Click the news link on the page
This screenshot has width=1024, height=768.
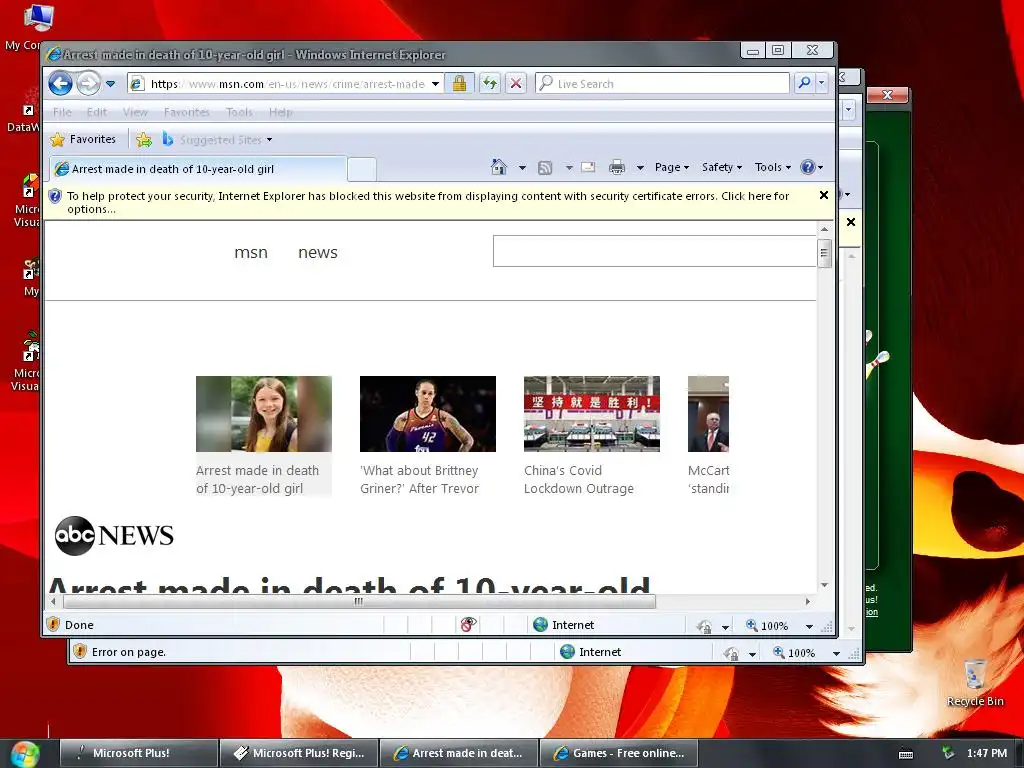pos(318,253)
